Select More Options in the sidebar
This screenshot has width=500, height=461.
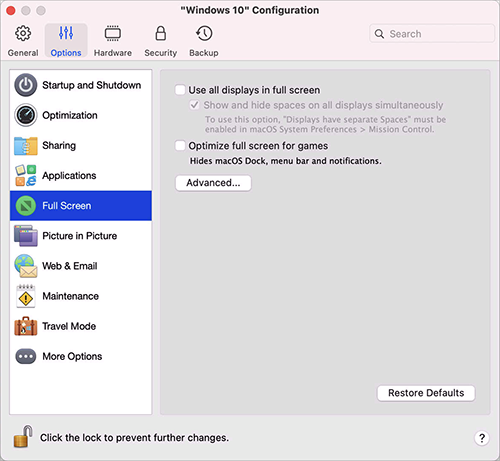(x=81, y=356)
